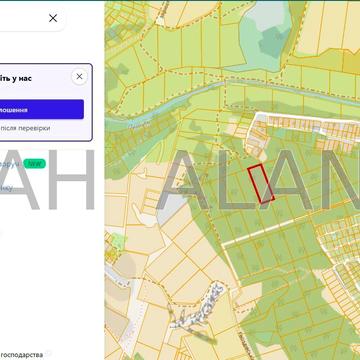Click the blue "…лошення" button
Viewport: 360px width, 360px height.
point(42,109)
